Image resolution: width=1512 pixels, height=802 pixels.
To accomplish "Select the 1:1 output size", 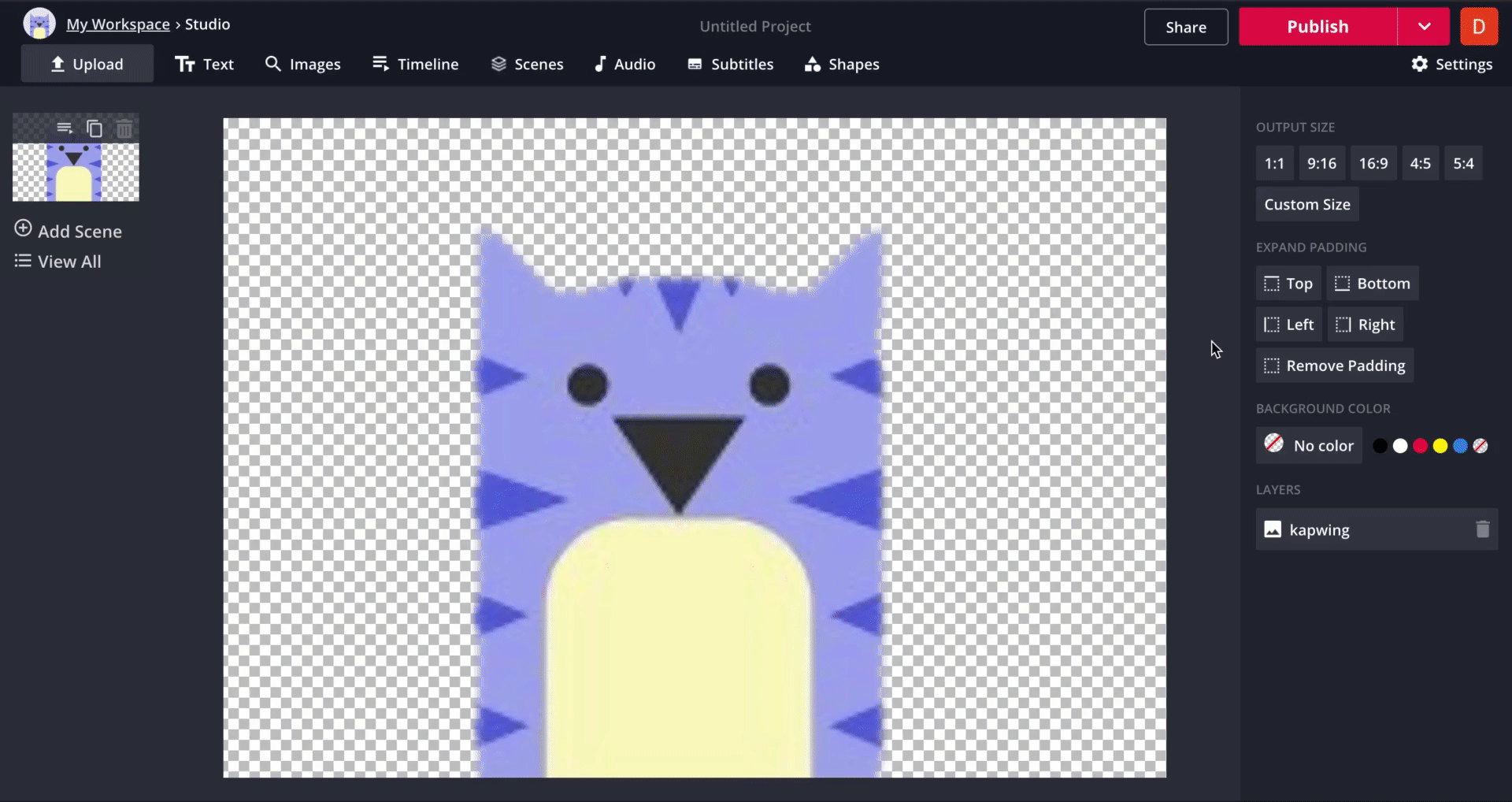I will click(x=1273, y=164).
